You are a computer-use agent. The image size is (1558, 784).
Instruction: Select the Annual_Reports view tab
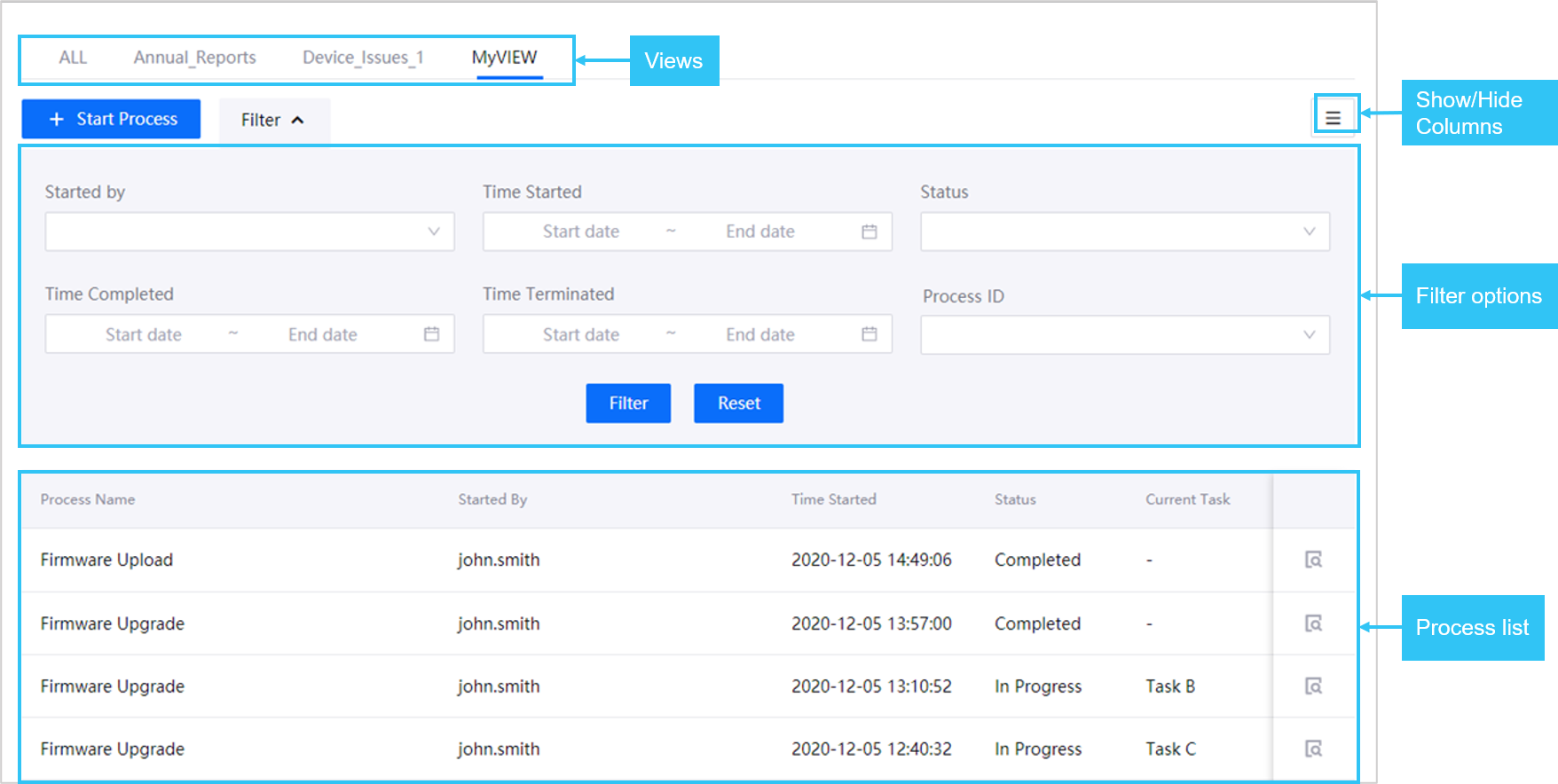[194, 58]
